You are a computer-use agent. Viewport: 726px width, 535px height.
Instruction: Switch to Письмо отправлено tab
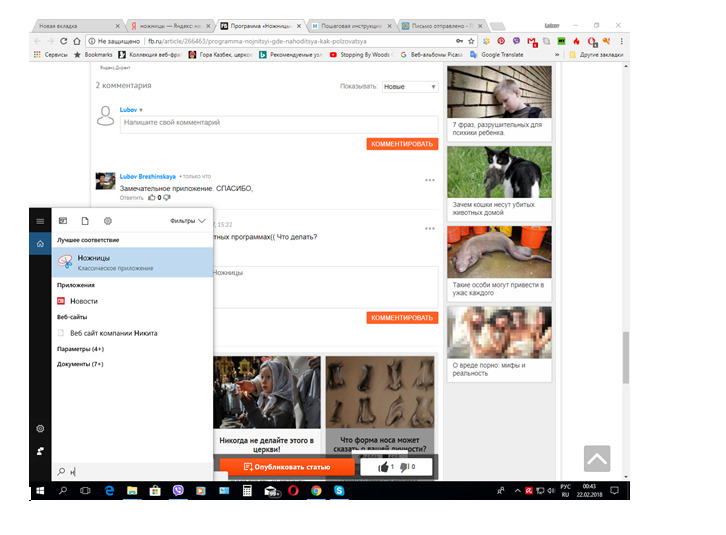442,26
